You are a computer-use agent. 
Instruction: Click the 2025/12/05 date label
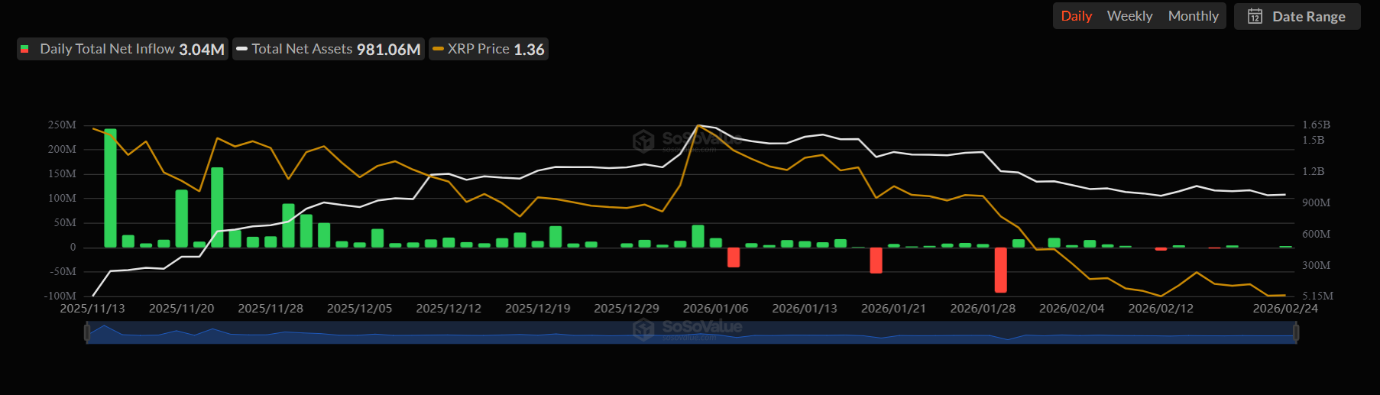[359, 308]
